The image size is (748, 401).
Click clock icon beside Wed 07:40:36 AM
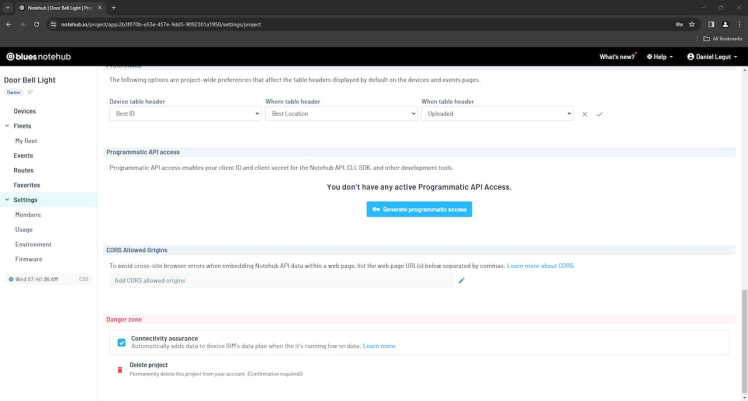click(x=11, y=279)
